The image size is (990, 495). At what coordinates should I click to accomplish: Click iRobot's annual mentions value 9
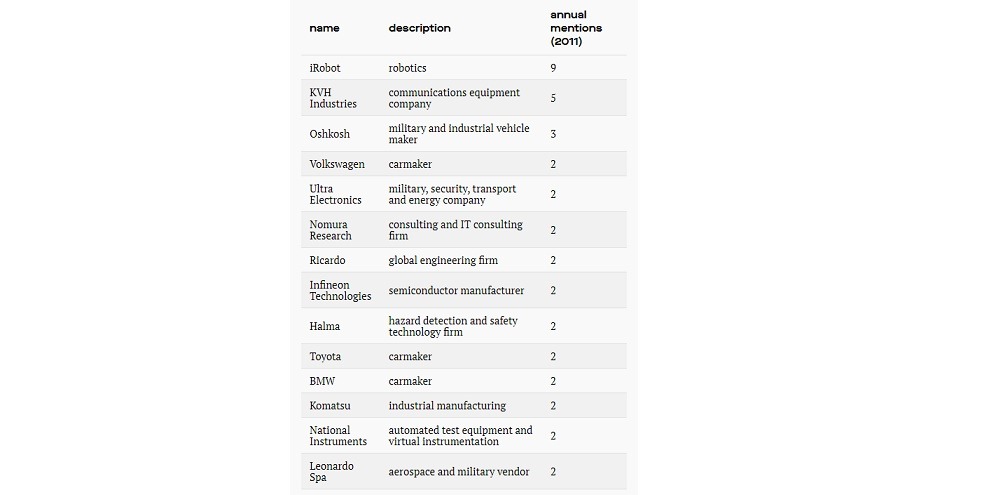(553, 68)
